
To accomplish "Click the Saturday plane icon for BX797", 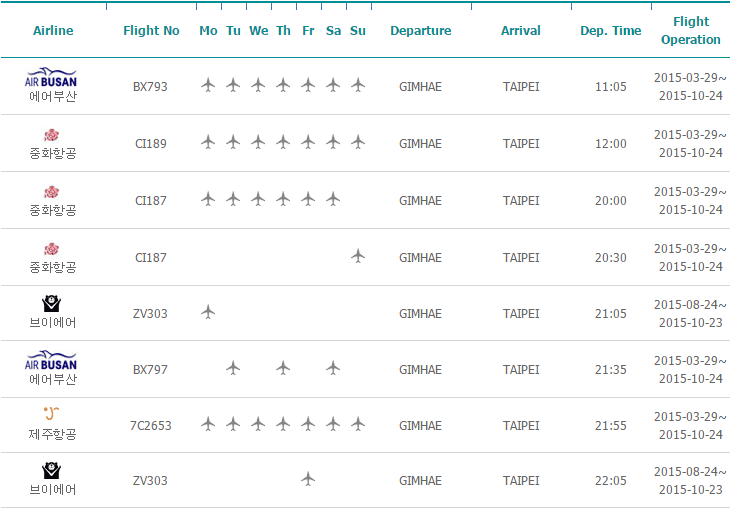I will coord(333,369).
